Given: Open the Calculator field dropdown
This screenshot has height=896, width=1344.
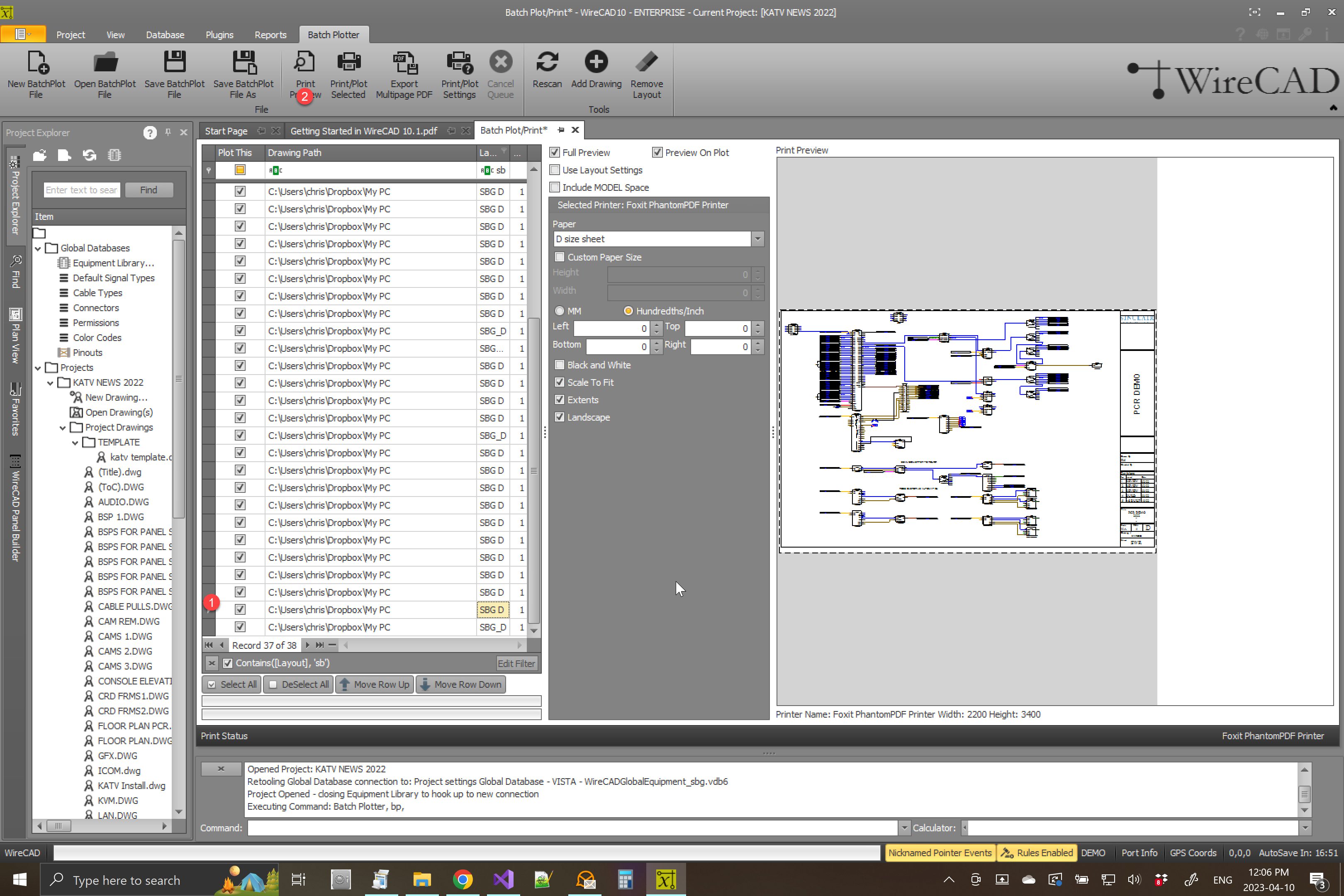Looking at the screenshot, I should pyautogui.click(x=1305, y=828).
